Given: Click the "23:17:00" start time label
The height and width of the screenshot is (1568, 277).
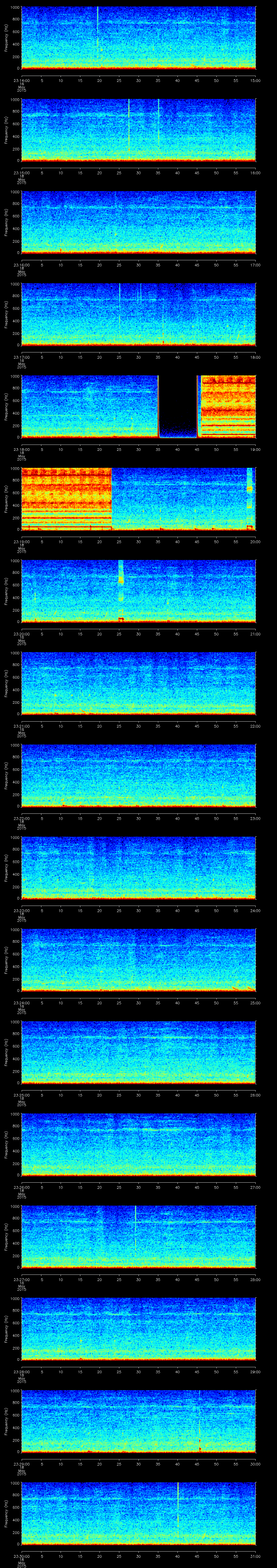Looking at the screenshot, I should 21,357.
